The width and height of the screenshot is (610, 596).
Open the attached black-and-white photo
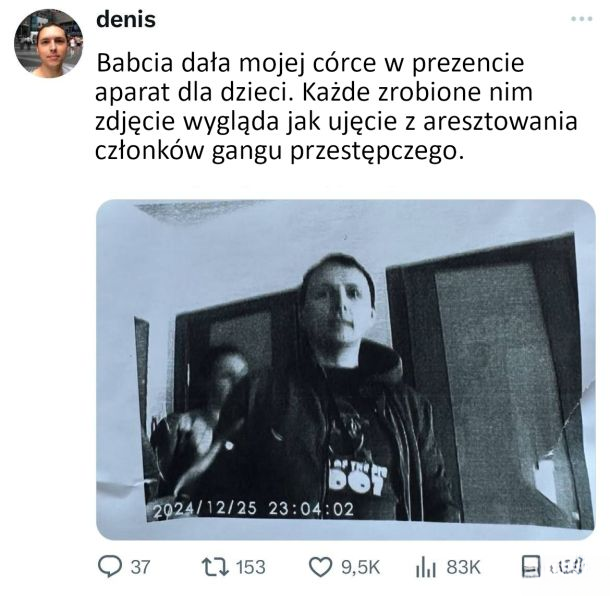(x=346, y=370)
